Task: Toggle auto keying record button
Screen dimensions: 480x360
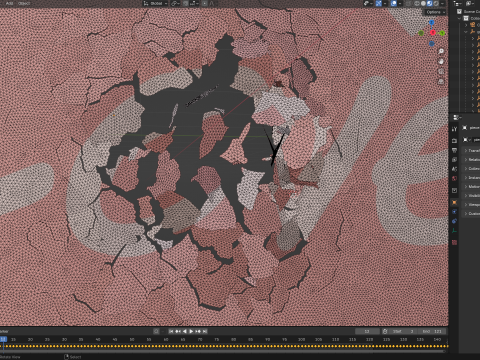Action: pyautogui.click(x=156, y=331)
